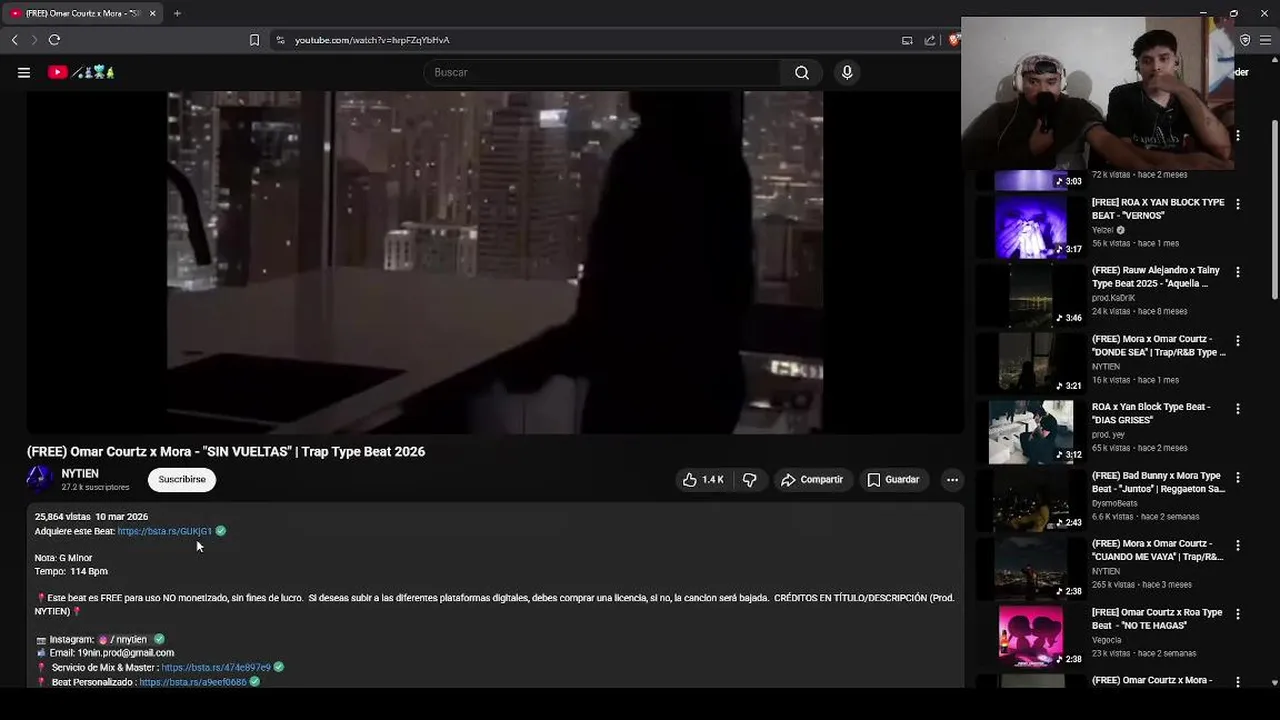
Task: Subscribe with the Suscribirse button
Action: (182, 479)
